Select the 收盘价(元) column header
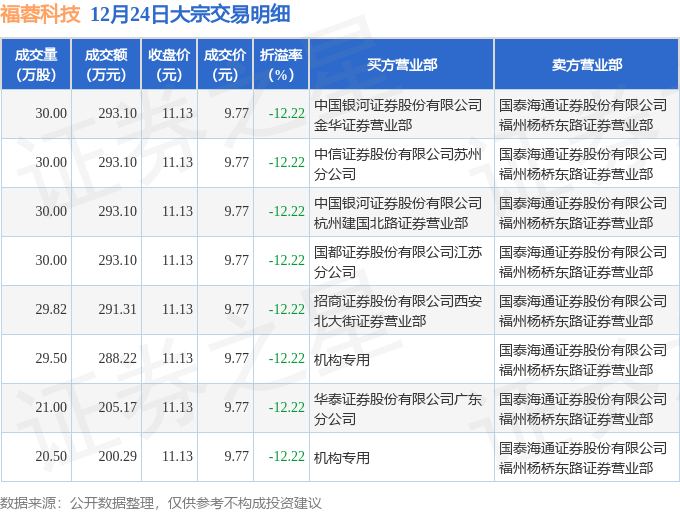Viewport: 680px width, 512px height. pyautogui.click(x=169, y=65)
